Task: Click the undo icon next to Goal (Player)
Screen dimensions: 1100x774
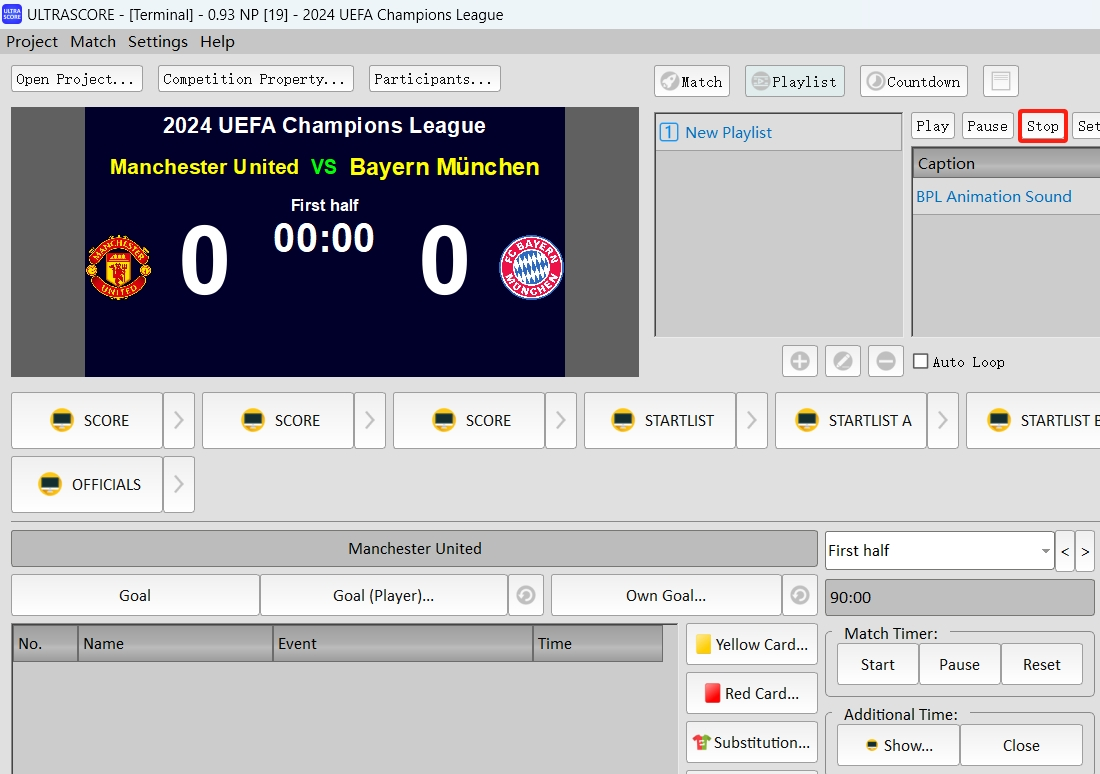Action: click(526, 596)
